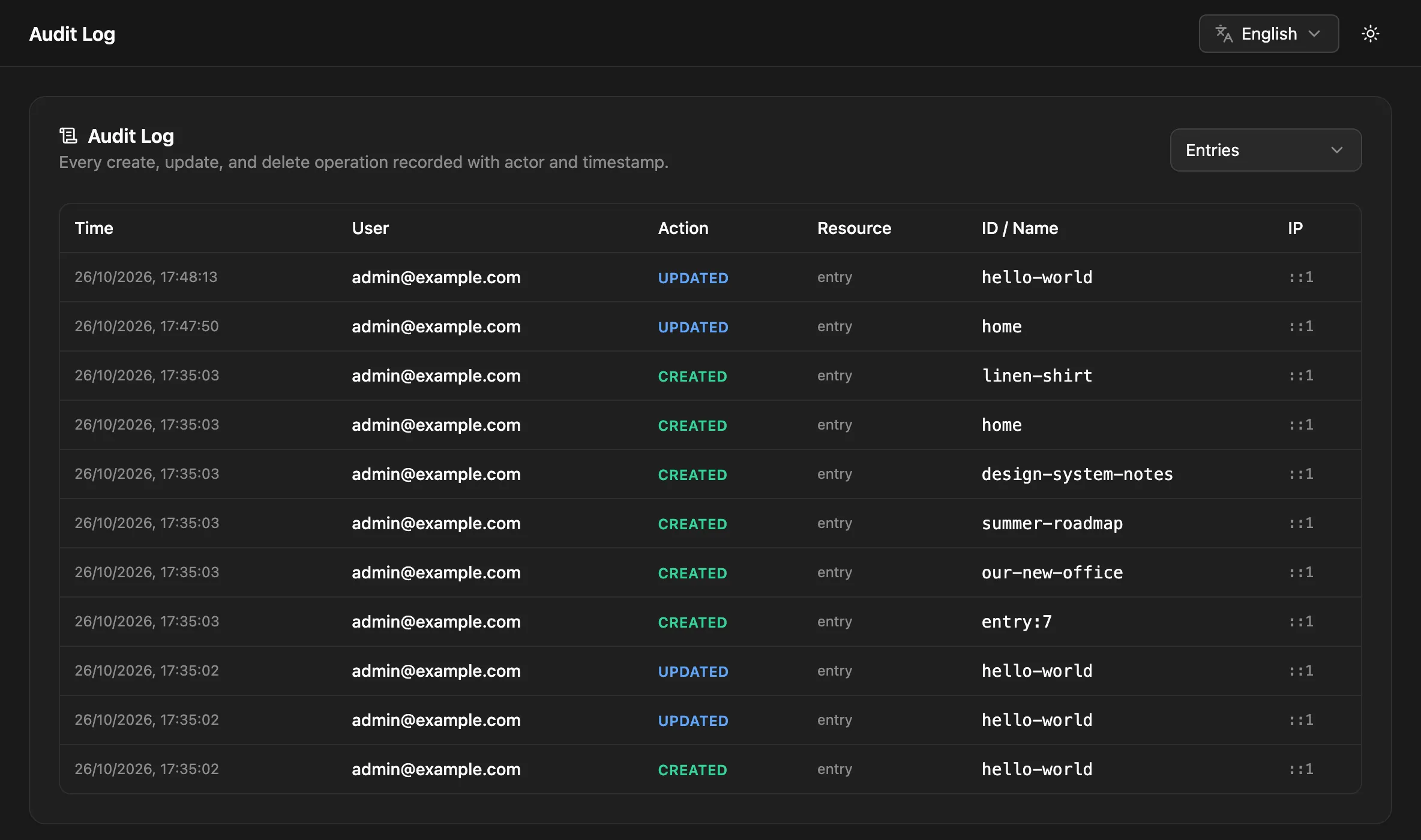The height and width of the screenshot is (840, 1421).
Task: Click the Audit Log page title in header
Action: pos(72,34)
